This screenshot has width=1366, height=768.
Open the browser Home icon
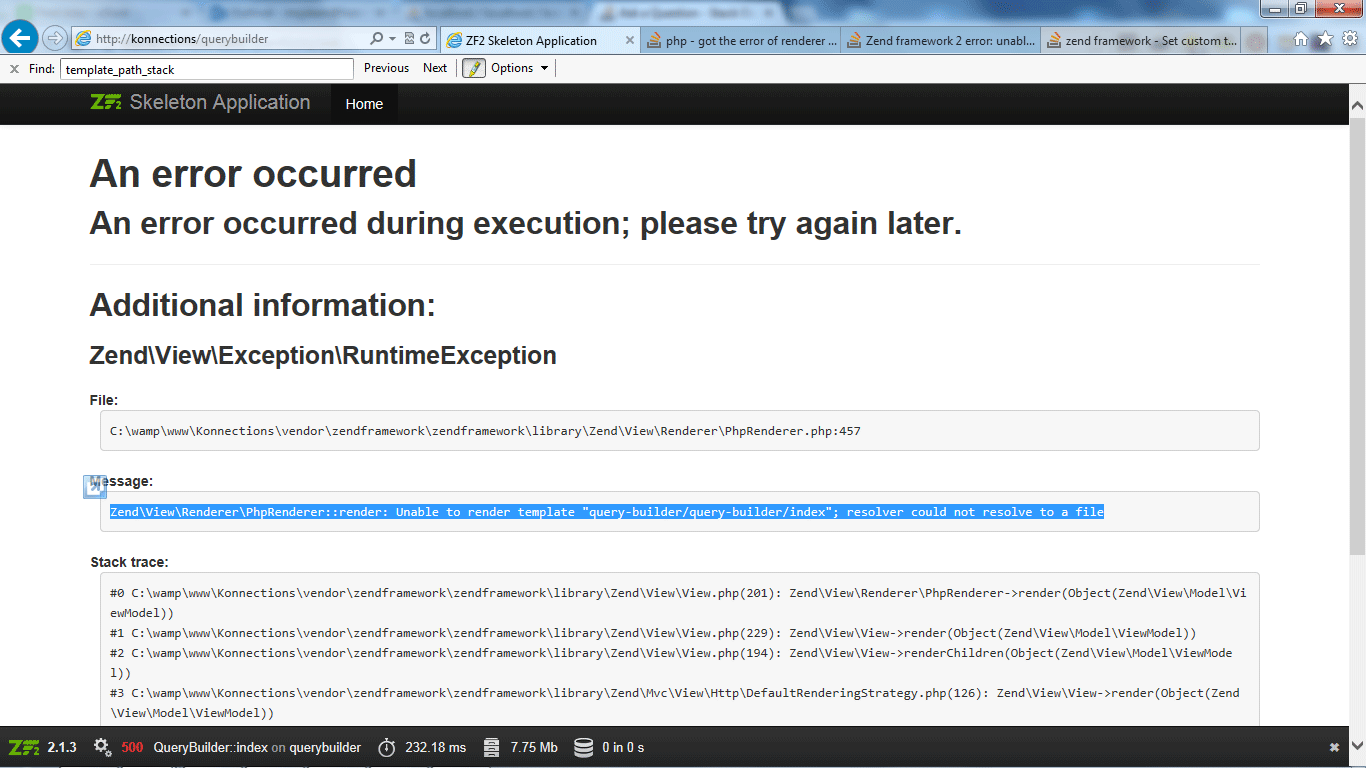click(1300, 39)
